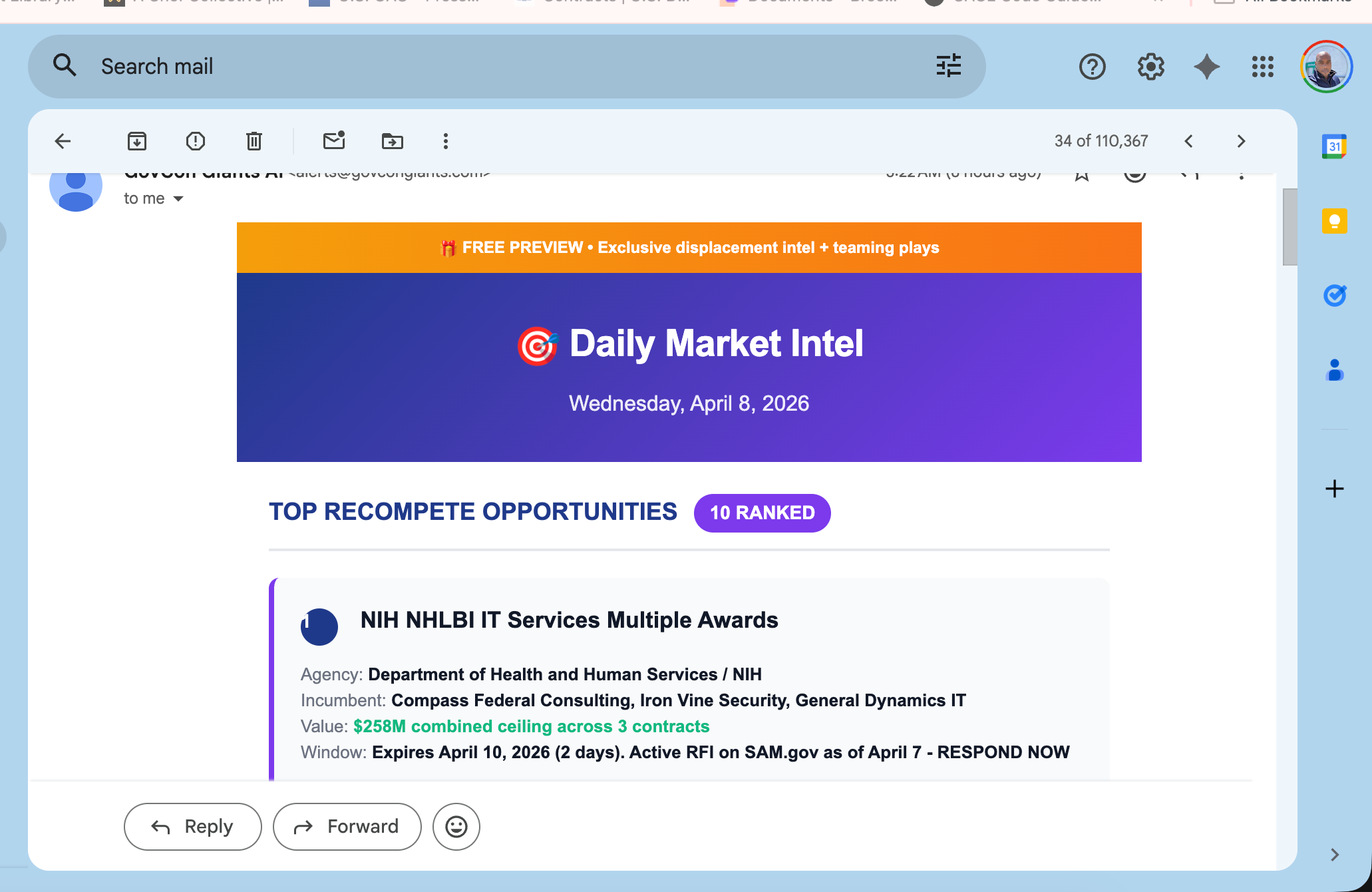1372x892 pixels.
Task: Show search options filter
Action: click(x=949, y=66)
